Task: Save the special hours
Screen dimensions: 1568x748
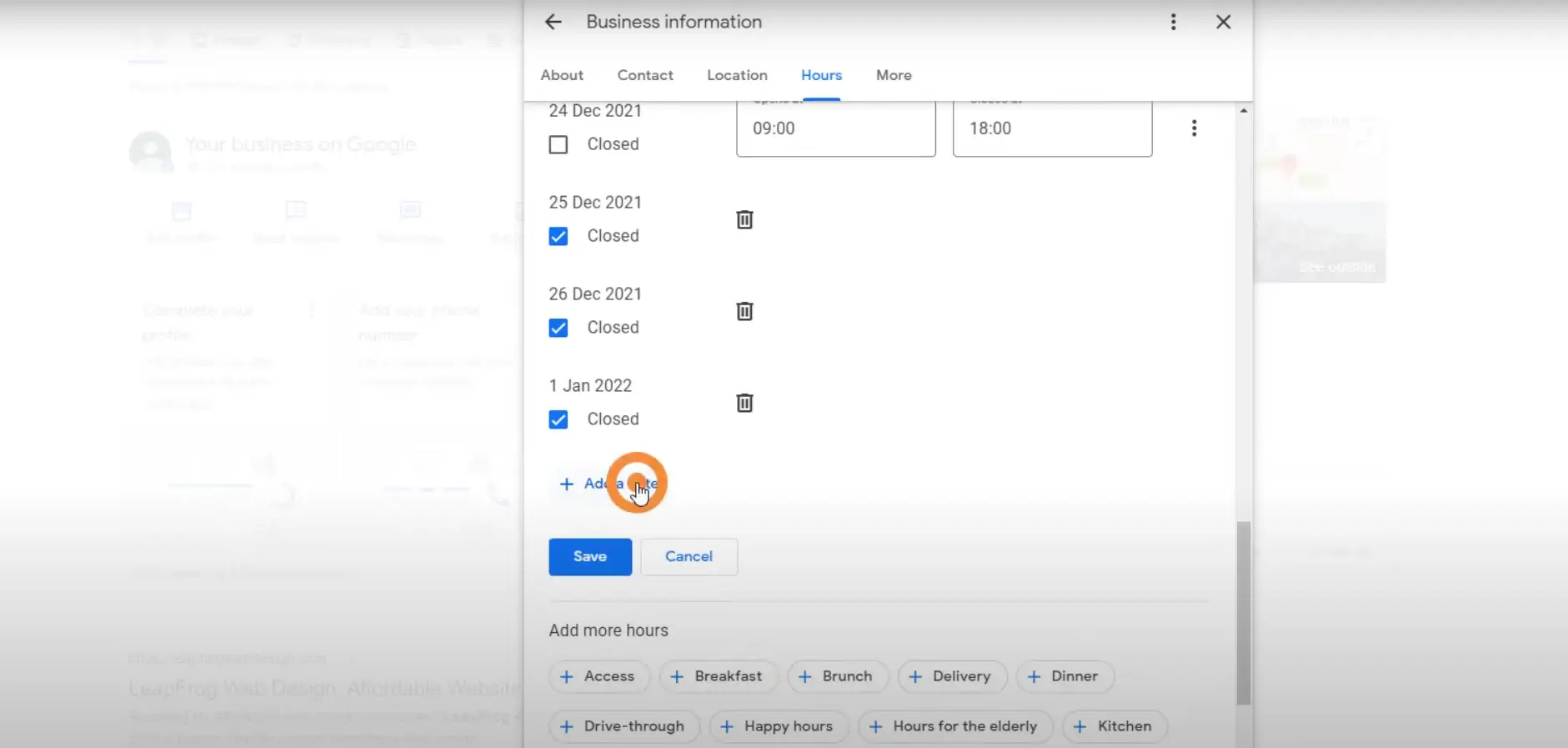Action: click(x=590, y=557)
